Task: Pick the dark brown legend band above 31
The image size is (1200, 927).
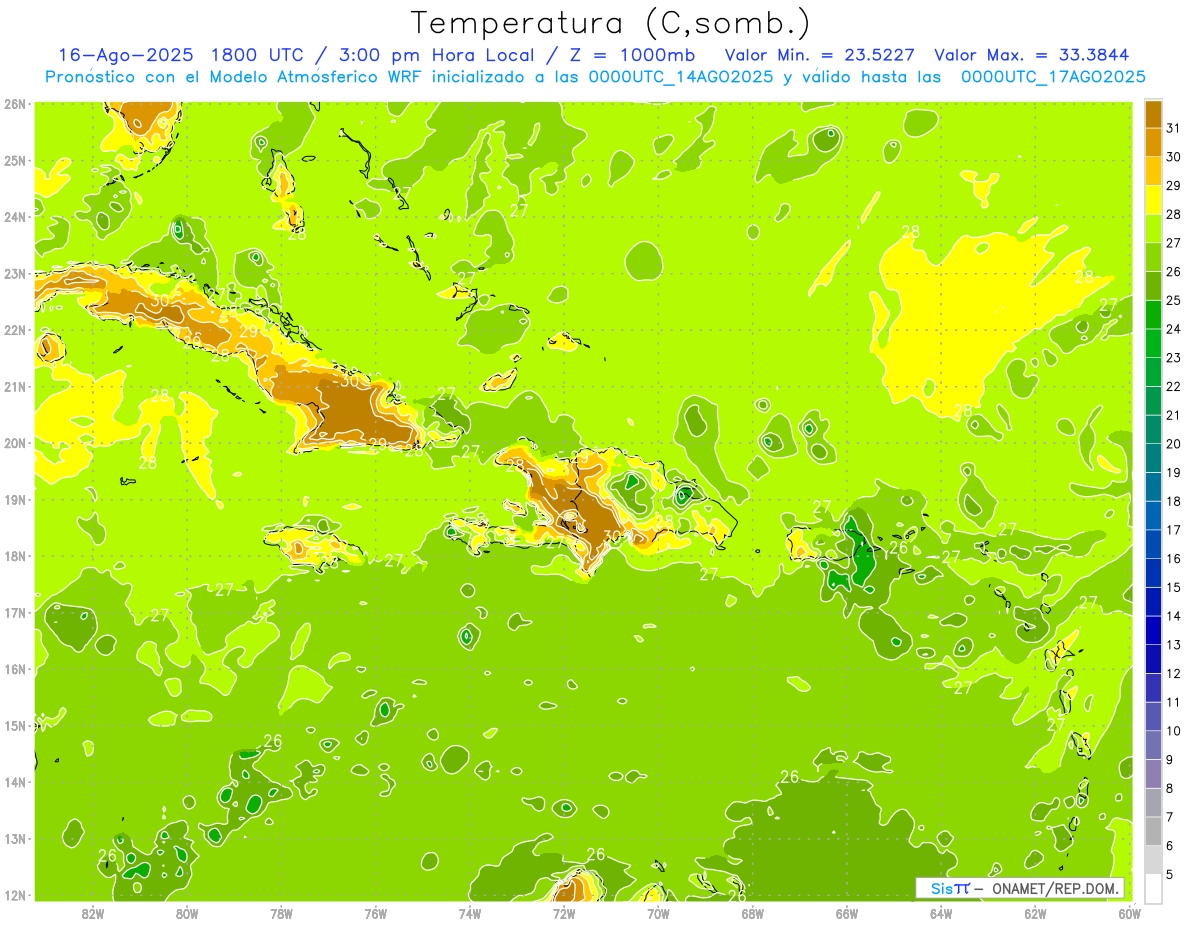Action: (x=1152, y=114)
